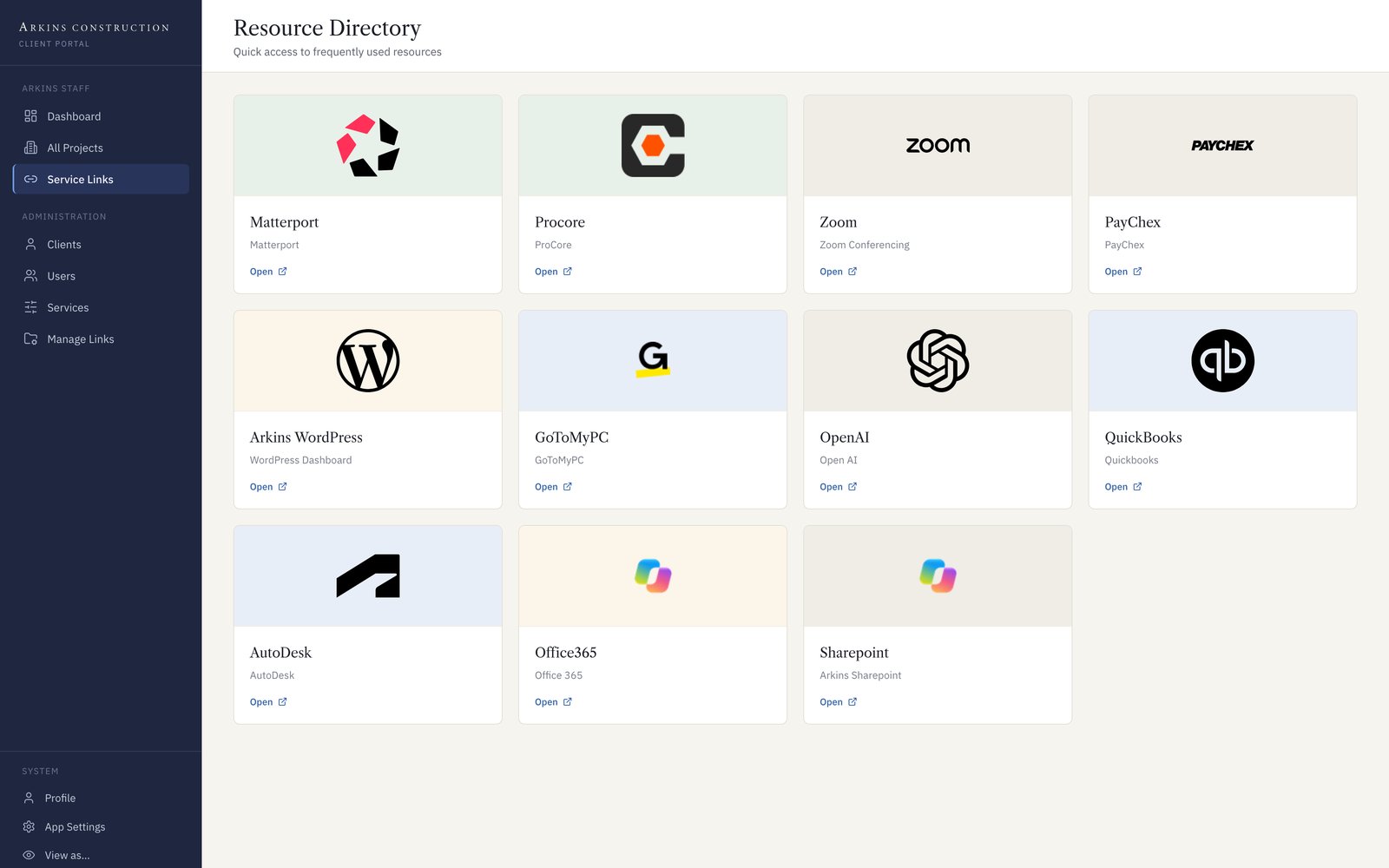Click the Sharepoint card title
This screenshot has height=868, width=1389.
854,653
